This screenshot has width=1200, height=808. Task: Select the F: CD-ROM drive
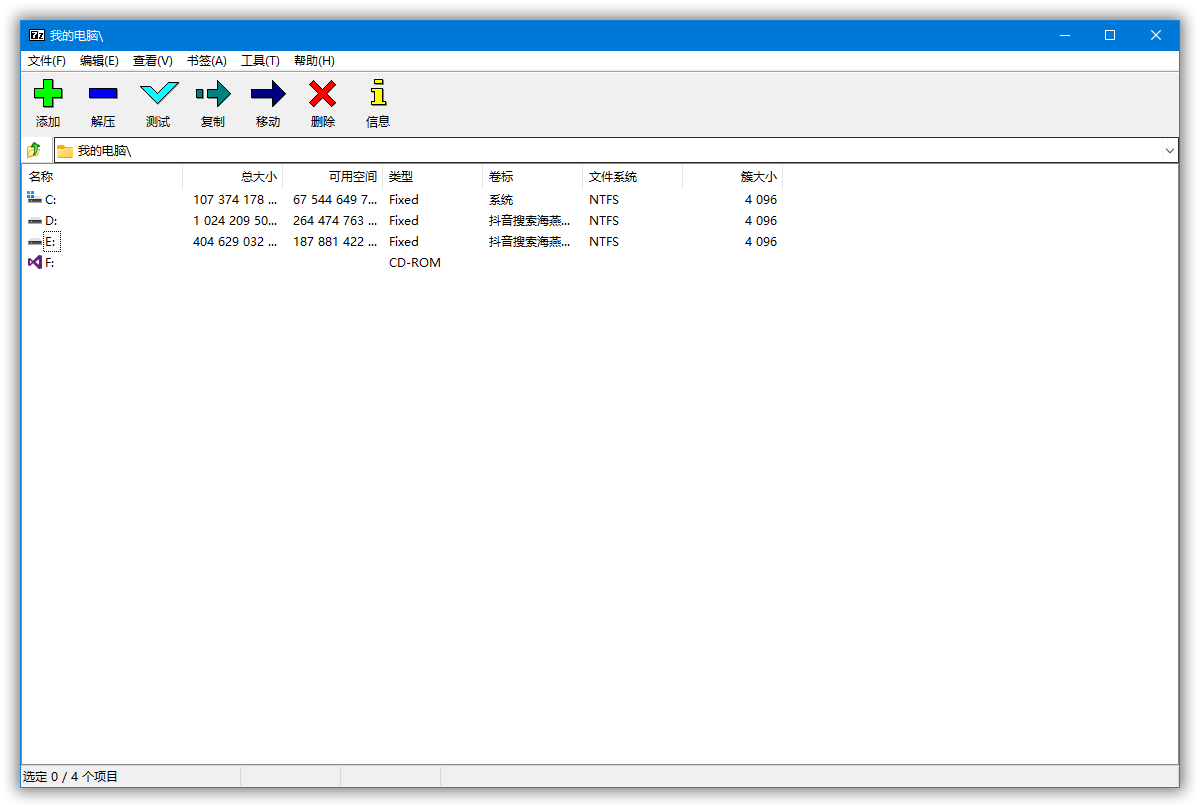point(49,263)
